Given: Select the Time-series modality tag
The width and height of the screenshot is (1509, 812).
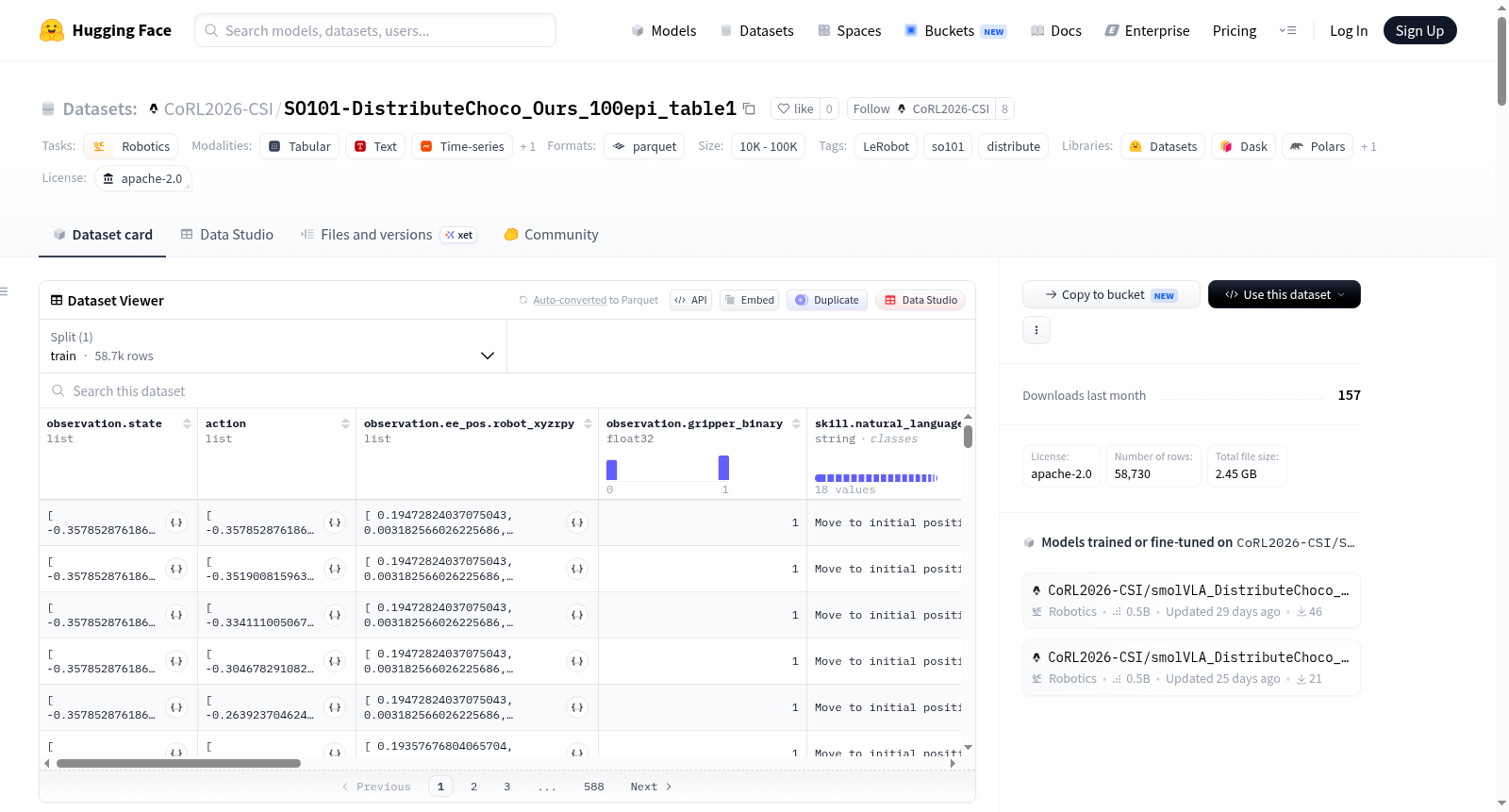Looking at the screenshot, I should coord(462,146).
